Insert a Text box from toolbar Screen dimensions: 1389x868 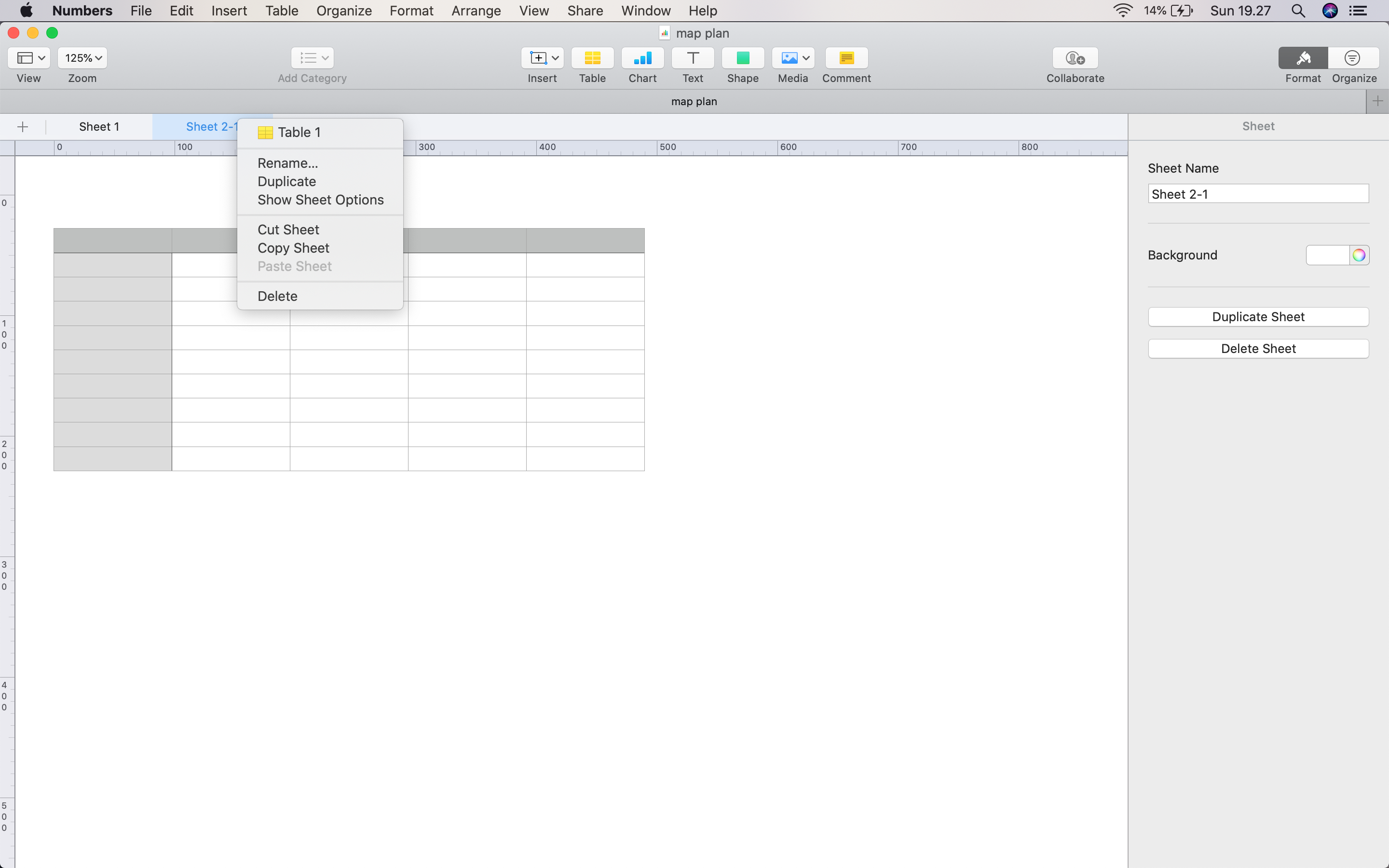click(x=692, y=58)
